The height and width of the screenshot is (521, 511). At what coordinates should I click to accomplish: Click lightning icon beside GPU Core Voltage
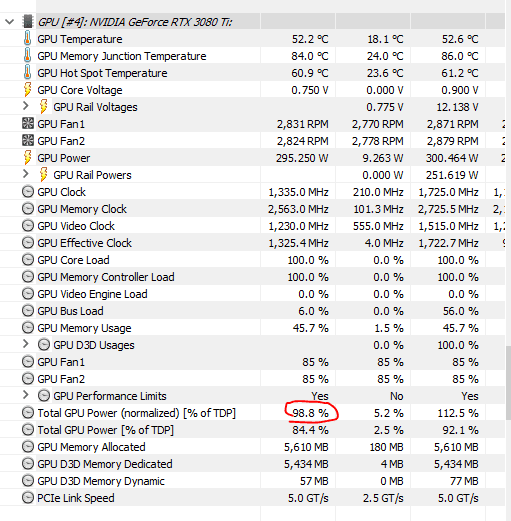click(28, 89)
